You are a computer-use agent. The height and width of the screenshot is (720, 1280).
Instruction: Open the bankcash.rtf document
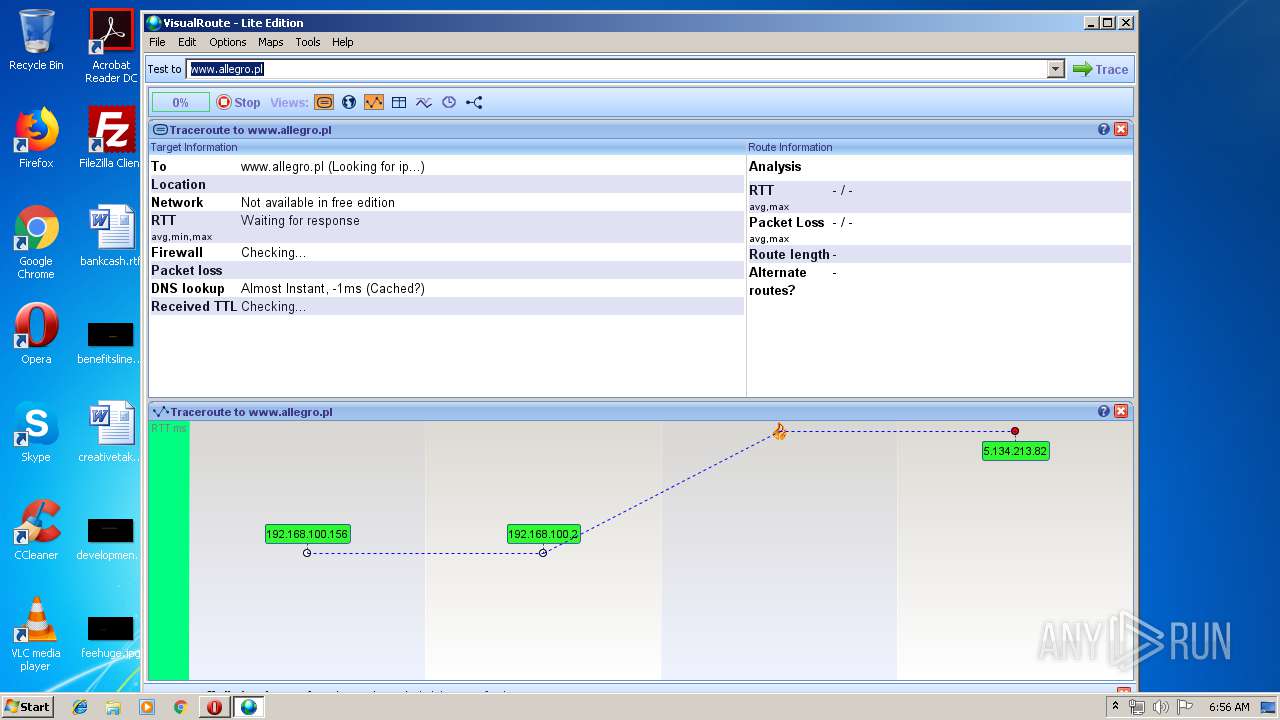[111, 236]
